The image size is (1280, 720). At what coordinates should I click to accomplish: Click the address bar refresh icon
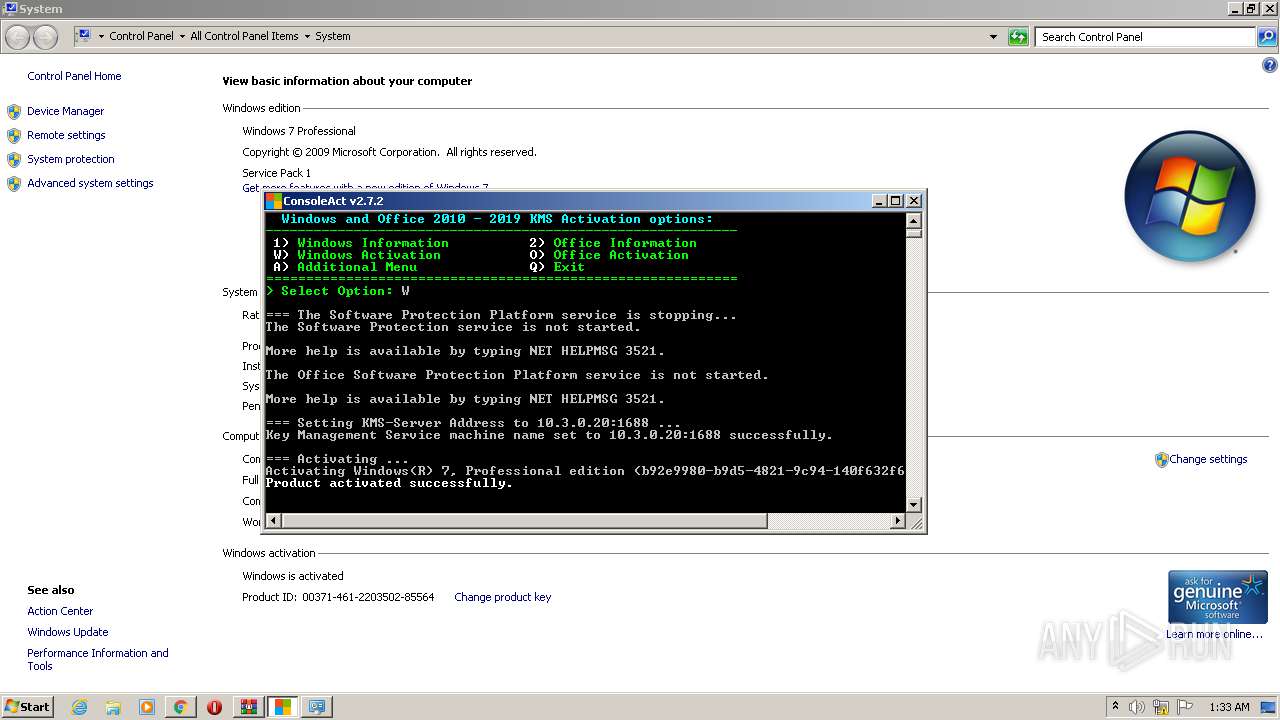point(1018,37)
